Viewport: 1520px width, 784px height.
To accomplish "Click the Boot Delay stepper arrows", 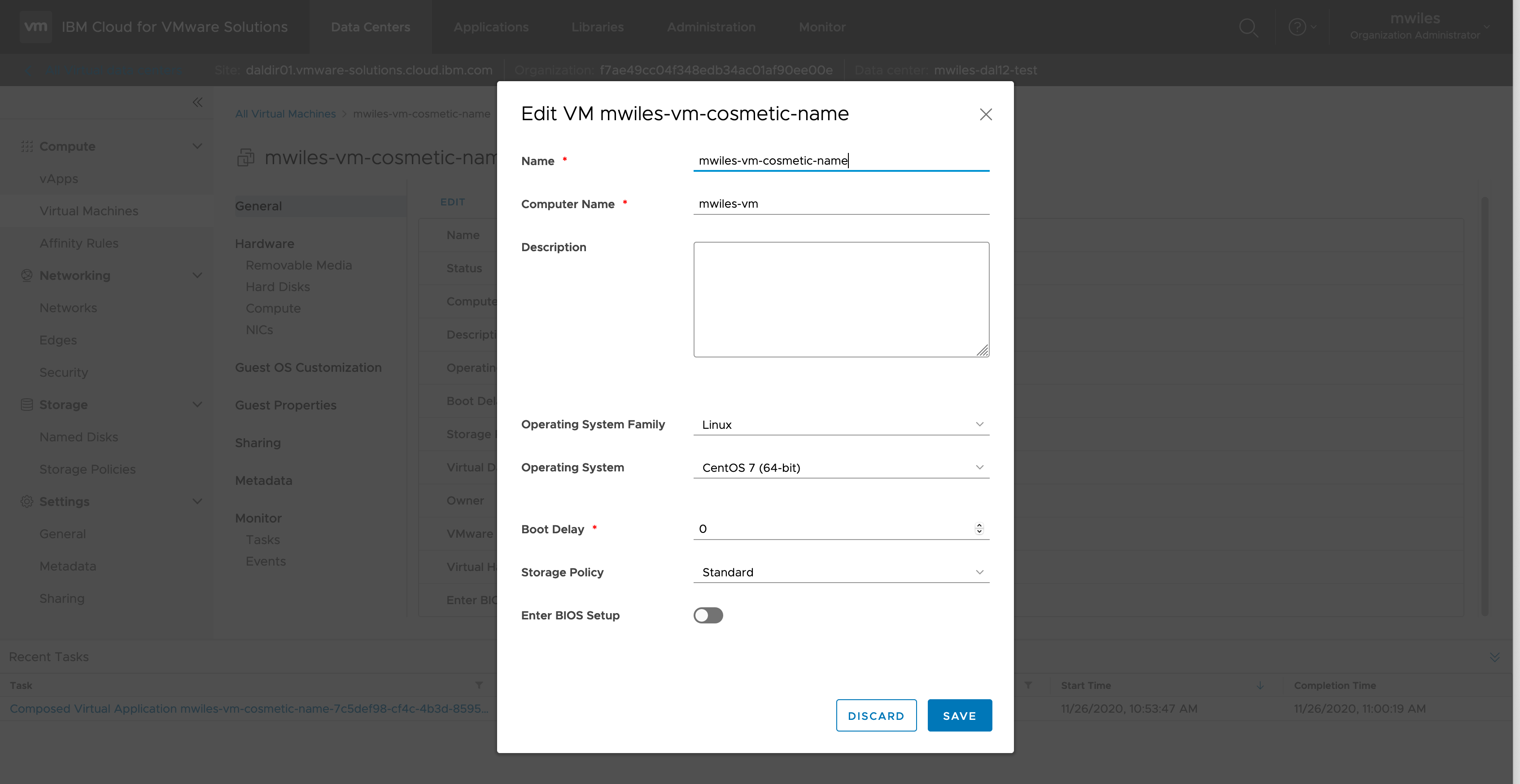I will pos(979,528).
